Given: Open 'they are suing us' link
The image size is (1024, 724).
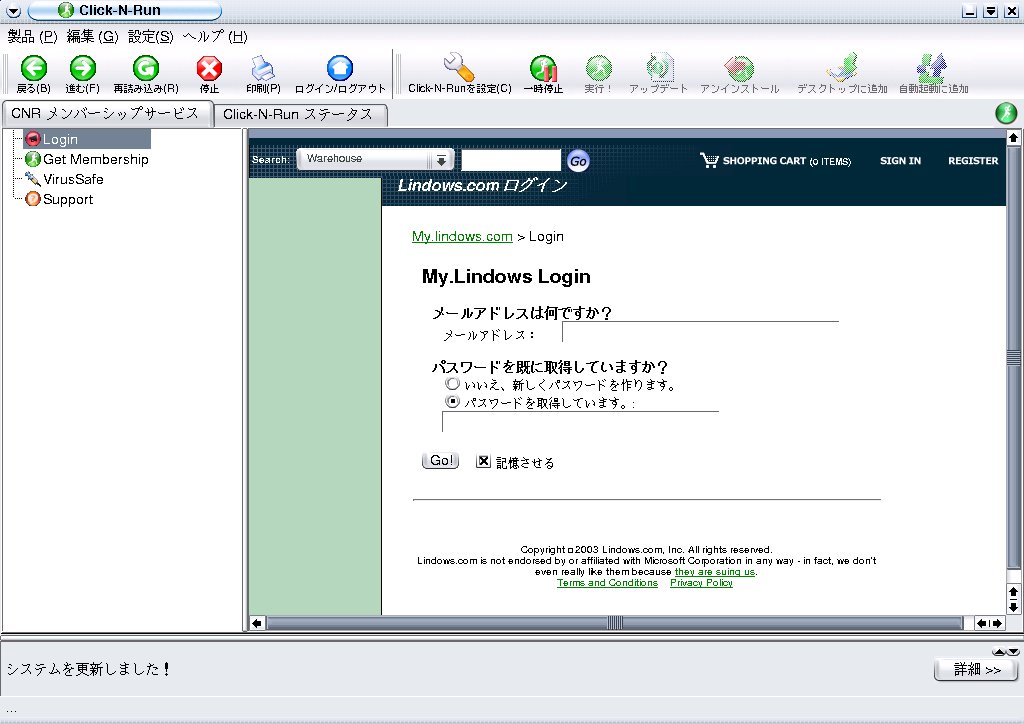Looking at the screenshot, I should [714, 572].
